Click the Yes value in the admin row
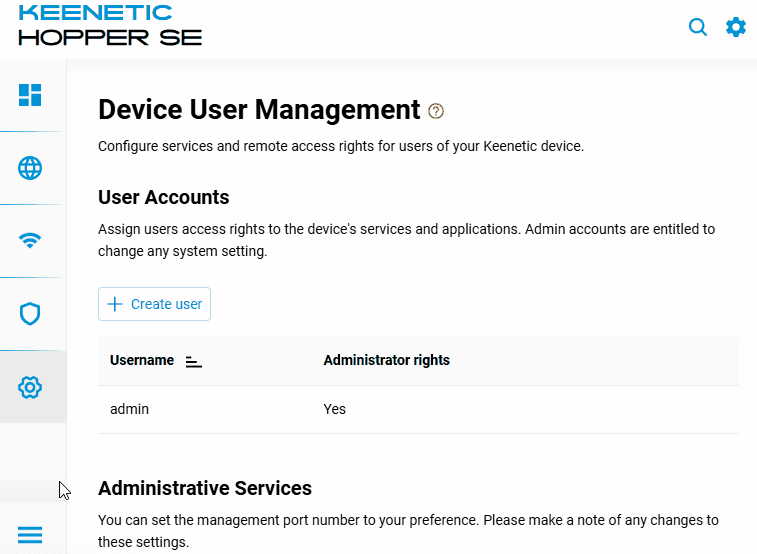 pos(334,409)
